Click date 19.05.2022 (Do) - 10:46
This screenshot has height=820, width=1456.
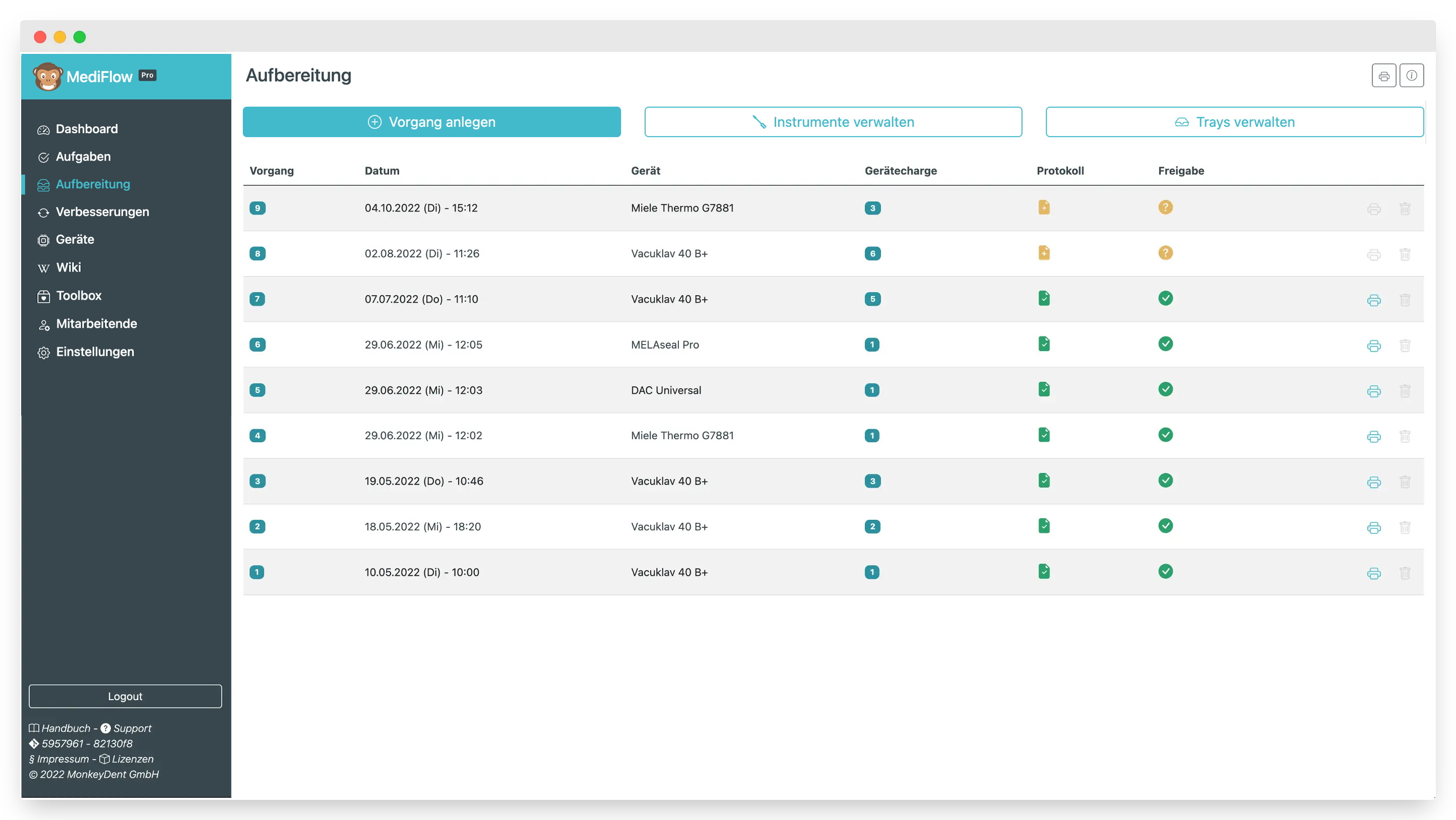(x=424, y=481)
